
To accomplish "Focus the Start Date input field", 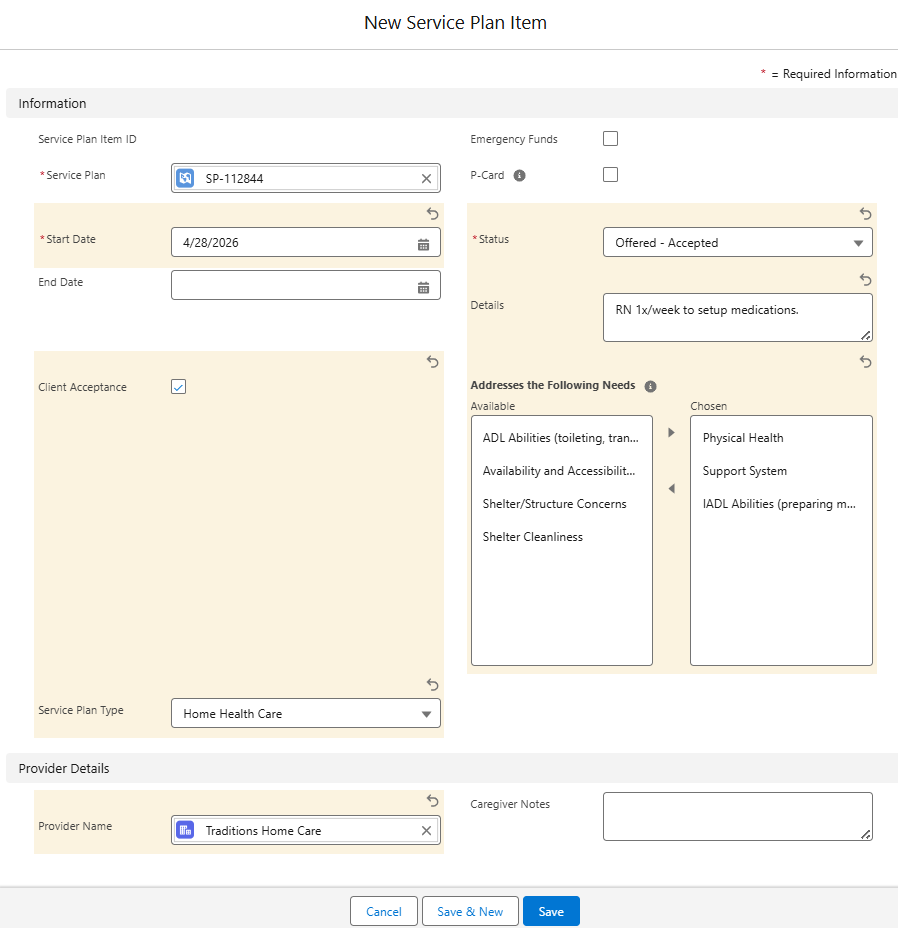I will tap(305, 242).
